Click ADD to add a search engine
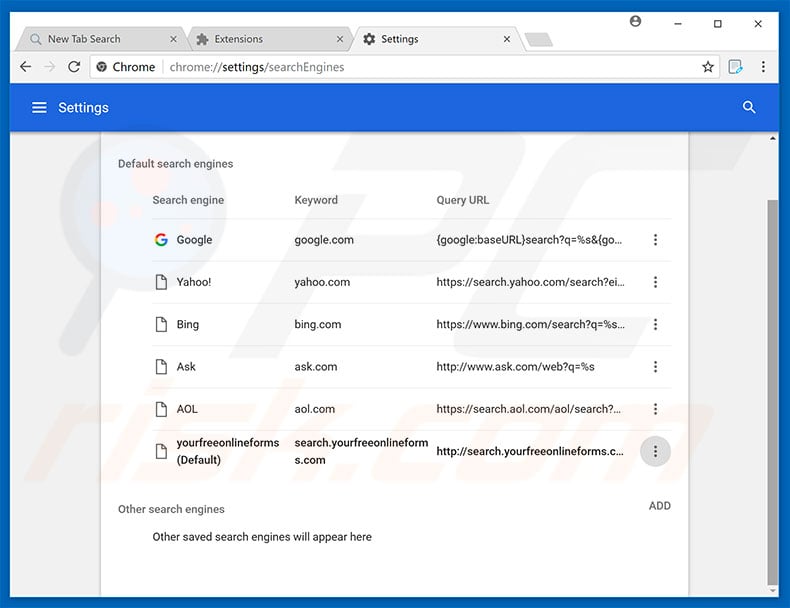790x608 pixels. (660, 506)
